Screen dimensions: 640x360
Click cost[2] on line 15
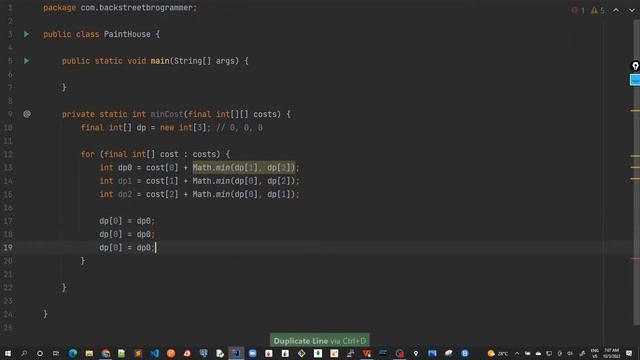162,194
